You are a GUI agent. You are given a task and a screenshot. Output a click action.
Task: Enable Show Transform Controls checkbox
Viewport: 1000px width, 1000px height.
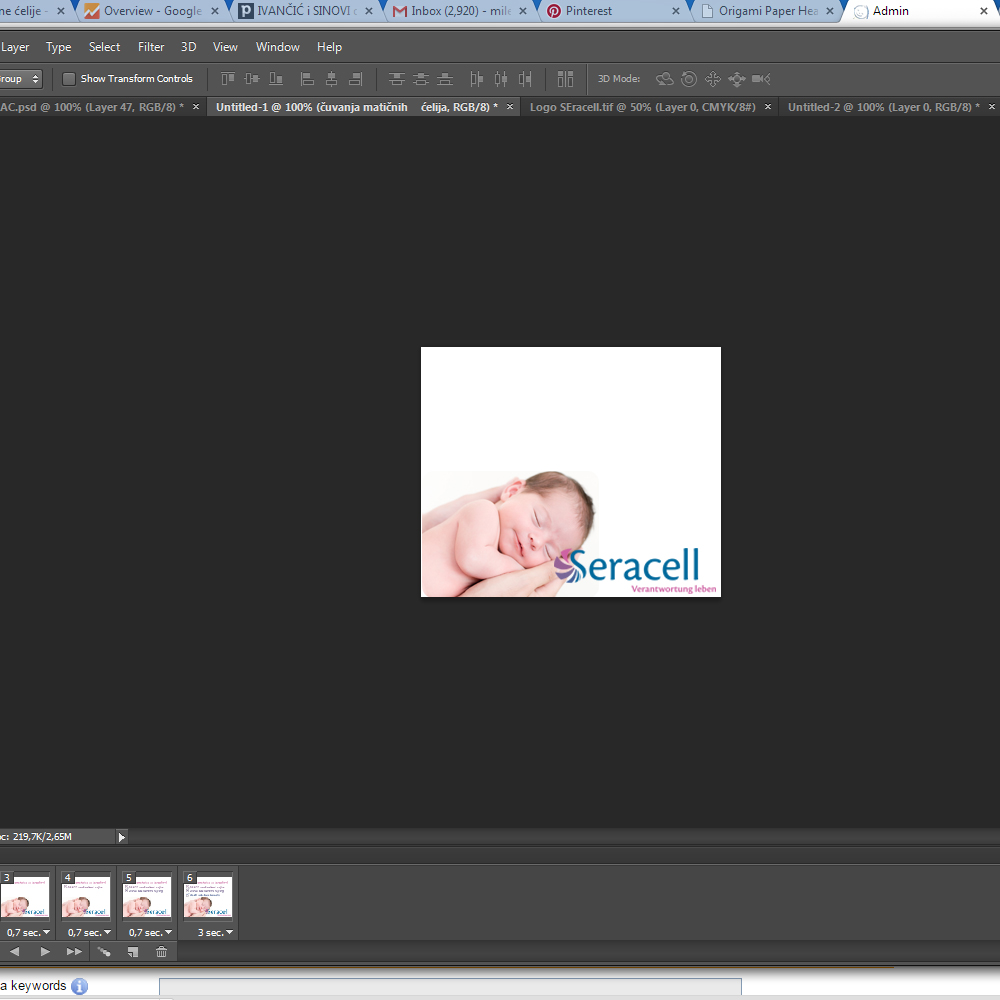[69, 79]
